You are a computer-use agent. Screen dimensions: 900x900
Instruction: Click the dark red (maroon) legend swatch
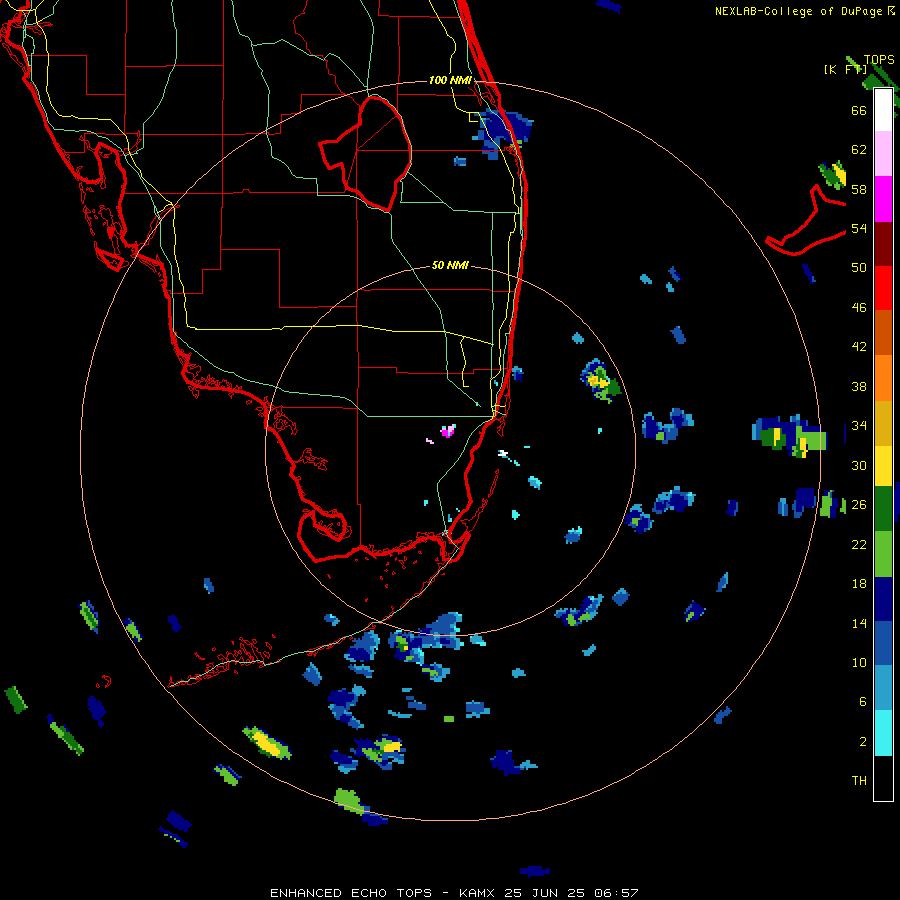[883, 244]
